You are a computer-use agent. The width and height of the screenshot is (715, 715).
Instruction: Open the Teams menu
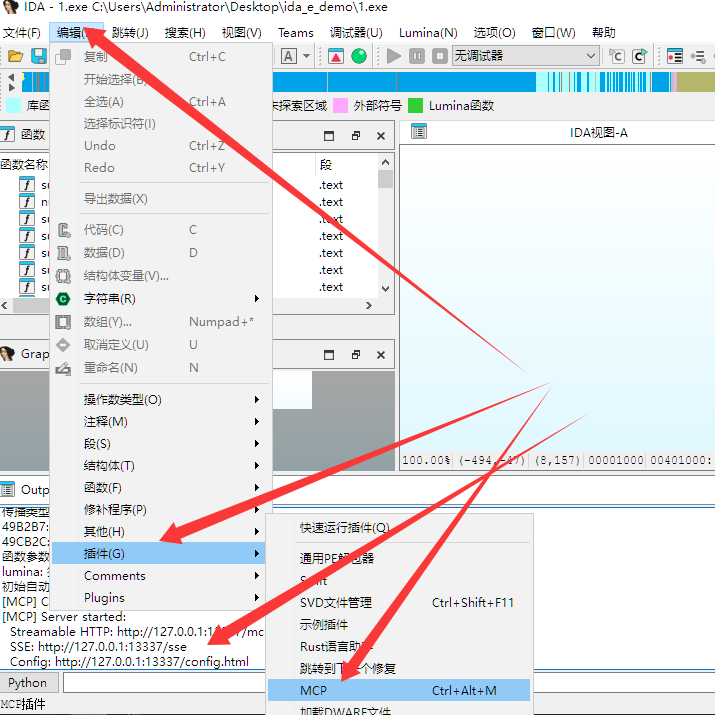click(x=295, y=33)
